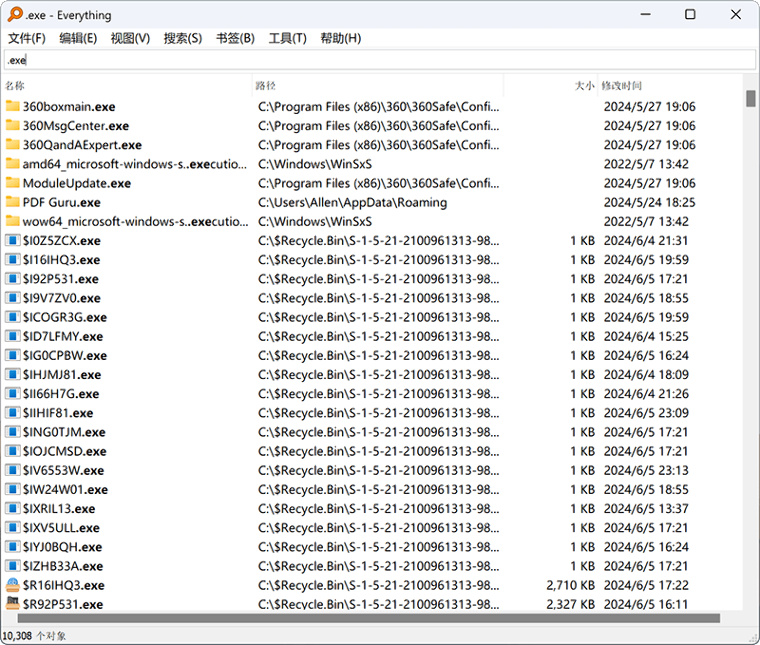Click the date 2024/6/4 15:25
Screen dimensions: 760x645
(x=646, y=336)
